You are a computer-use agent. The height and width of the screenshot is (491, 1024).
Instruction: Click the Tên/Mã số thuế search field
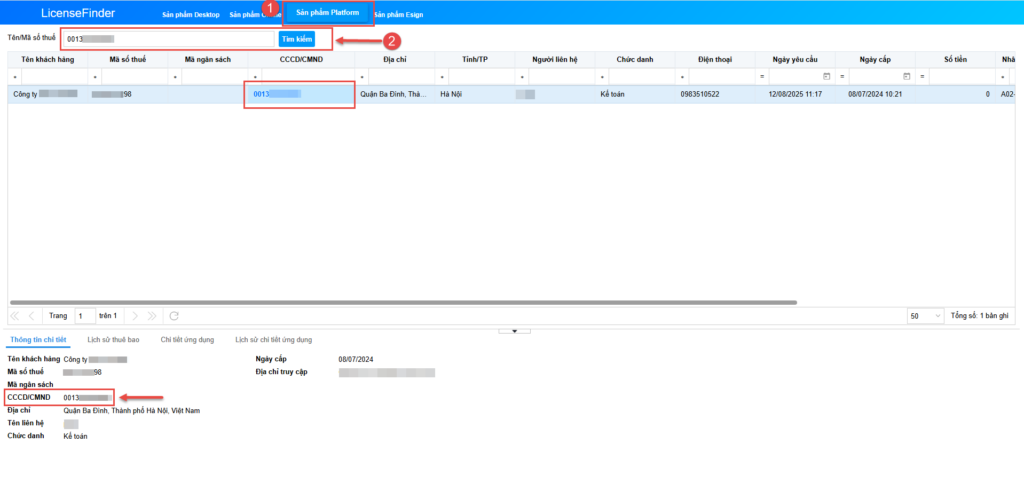pyautogui.click(x=170, y=39)
